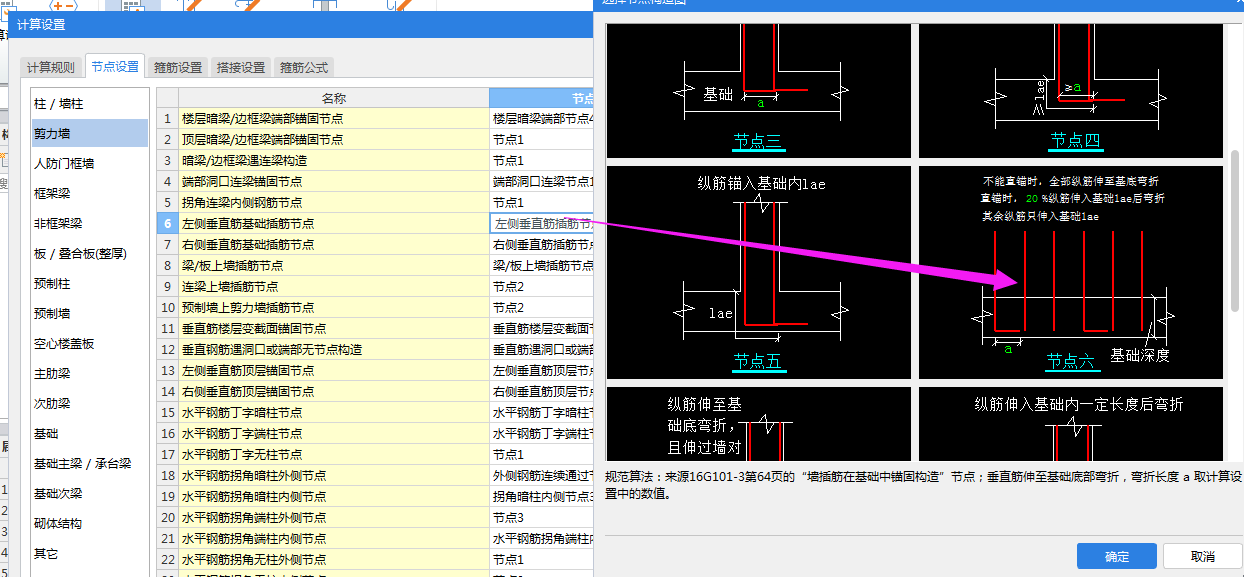Image resolution: width=1244 pixels, height=577 pixels.
Task: Select 砌体结构 in the component list
Action: (90, 523)
